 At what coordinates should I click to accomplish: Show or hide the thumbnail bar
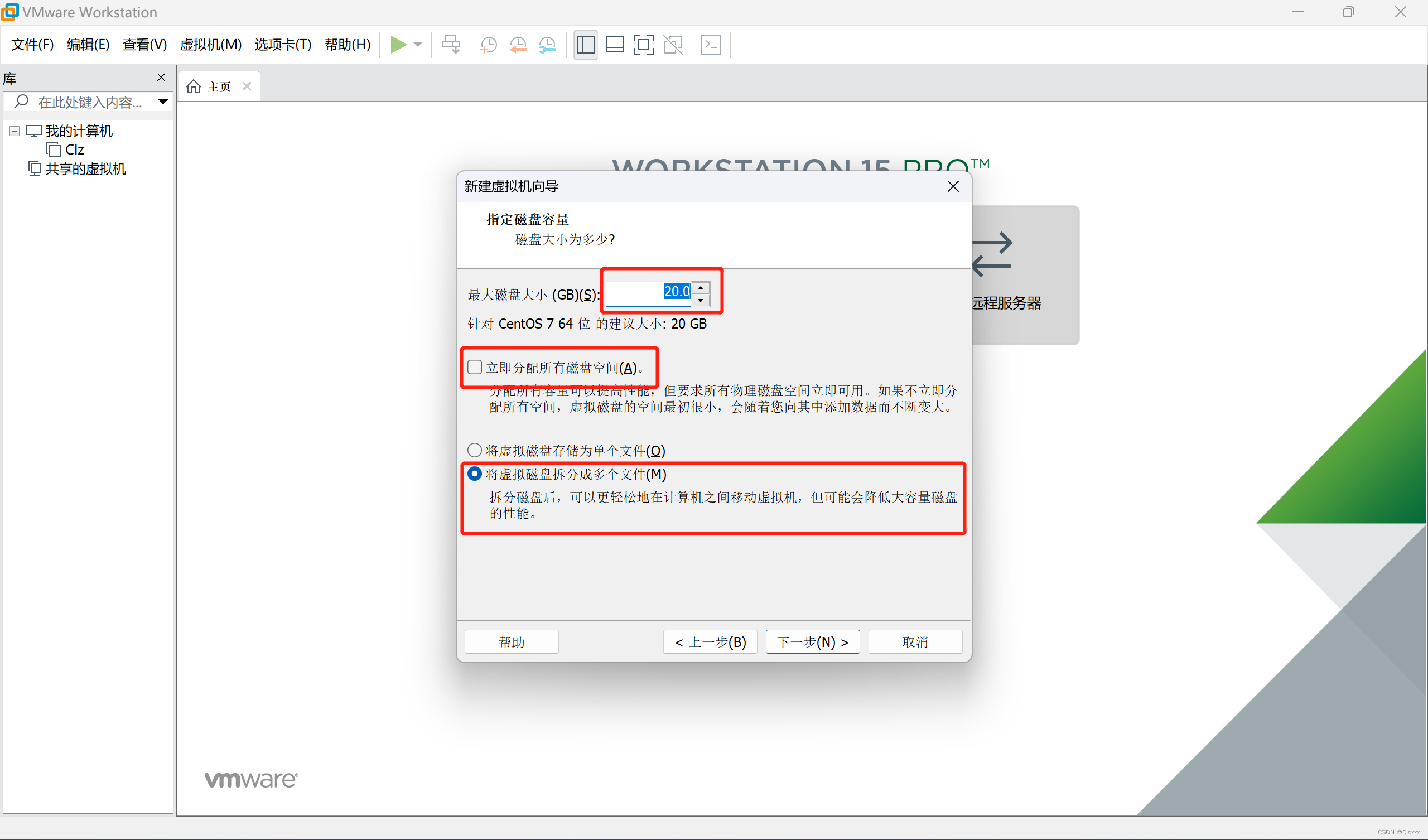(x=614, y=45)
